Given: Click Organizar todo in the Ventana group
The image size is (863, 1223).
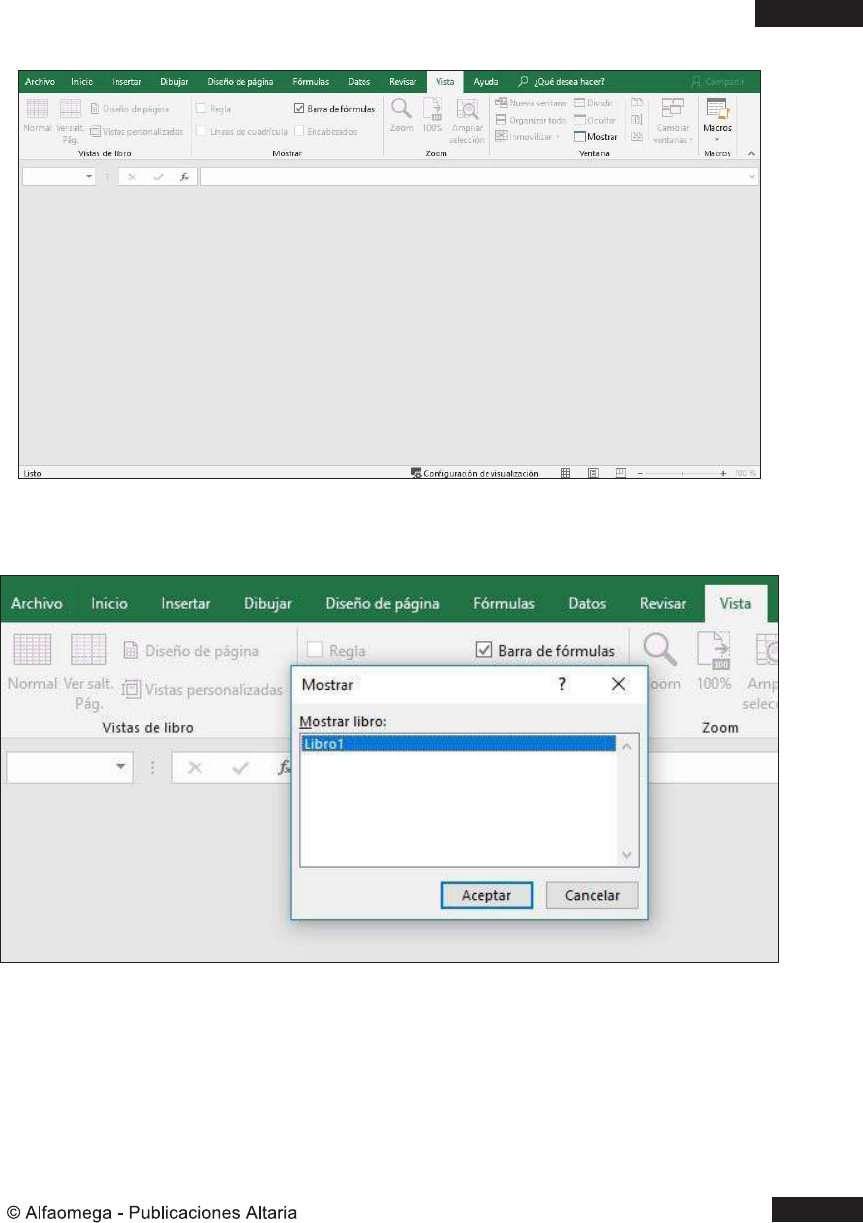Looking at the screenshot, I should click(x=530, y=120).
